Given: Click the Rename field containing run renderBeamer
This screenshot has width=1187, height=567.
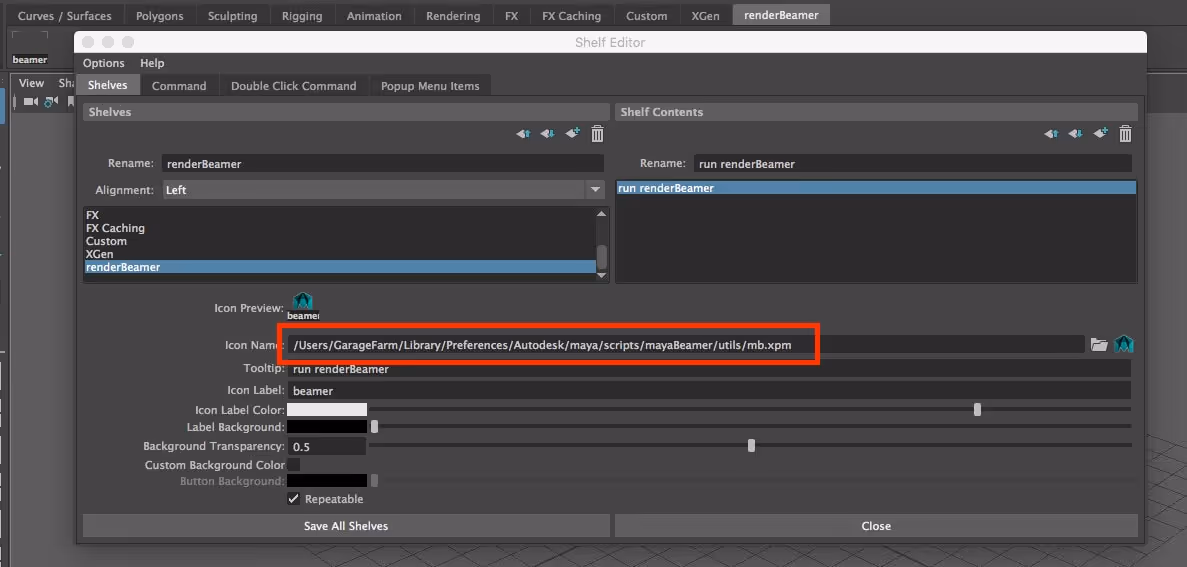Looking at the screenshot, I should coord(912,164).
